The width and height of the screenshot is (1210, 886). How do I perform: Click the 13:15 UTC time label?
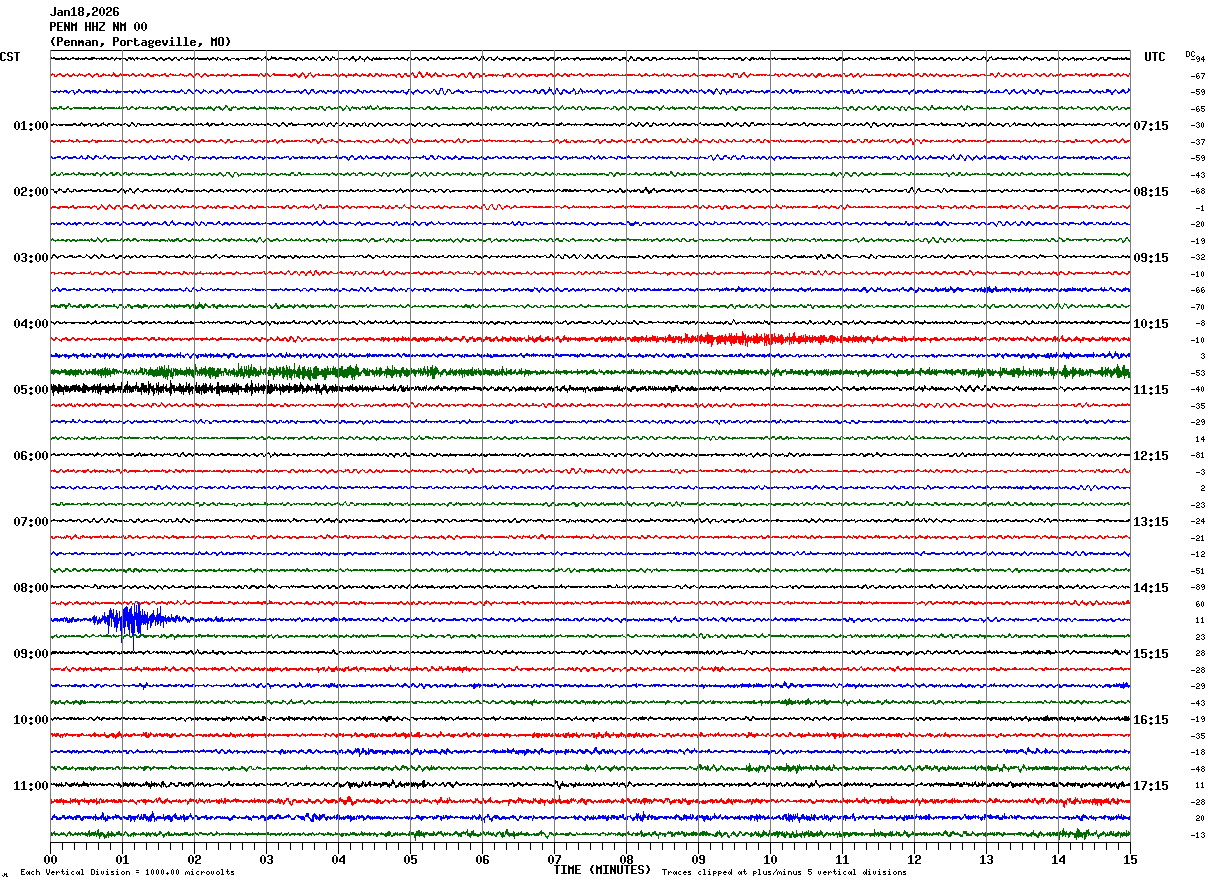[1151, 522]
